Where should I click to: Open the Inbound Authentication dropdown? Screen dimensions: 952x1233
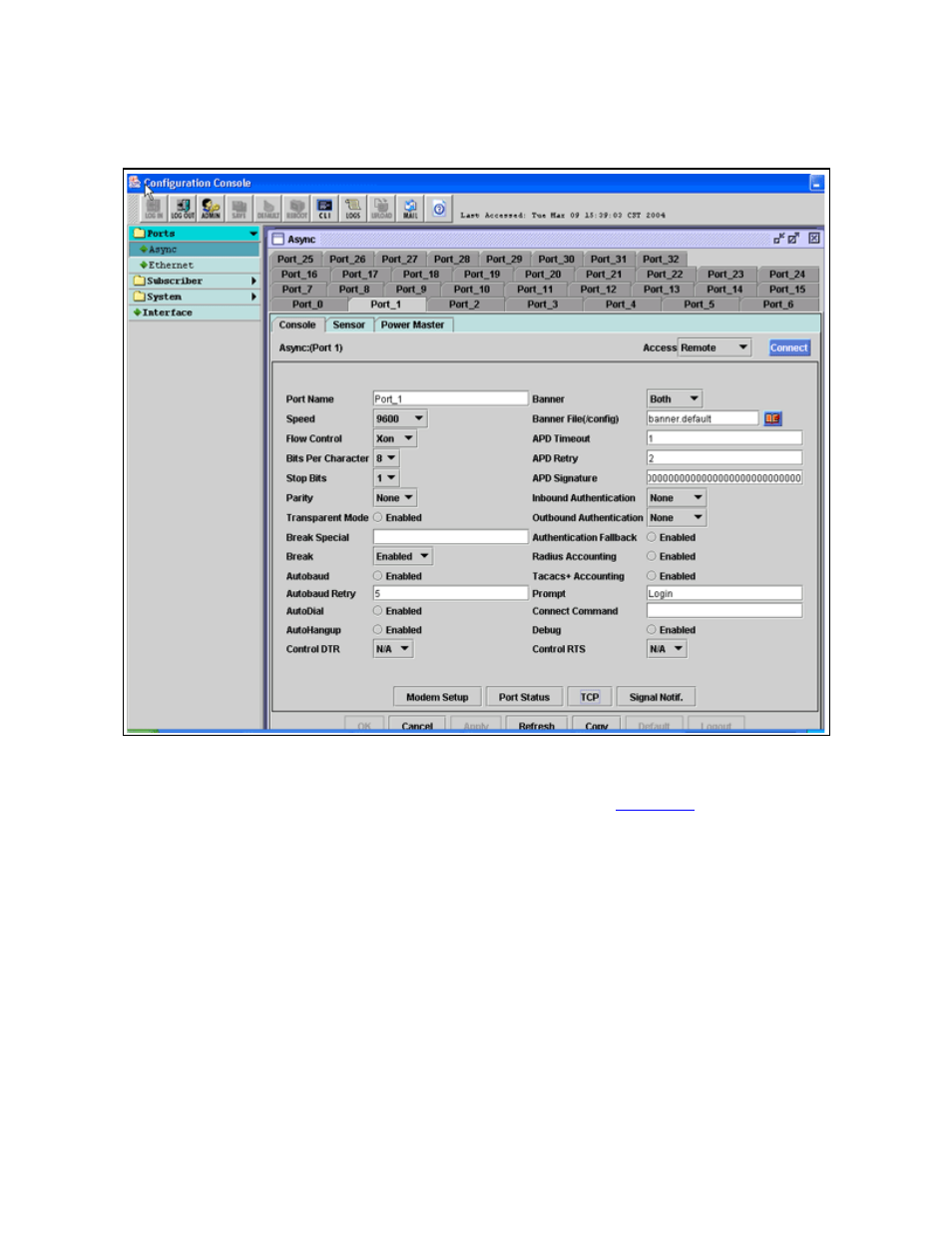pyautogui.click(x=677, y=498)
